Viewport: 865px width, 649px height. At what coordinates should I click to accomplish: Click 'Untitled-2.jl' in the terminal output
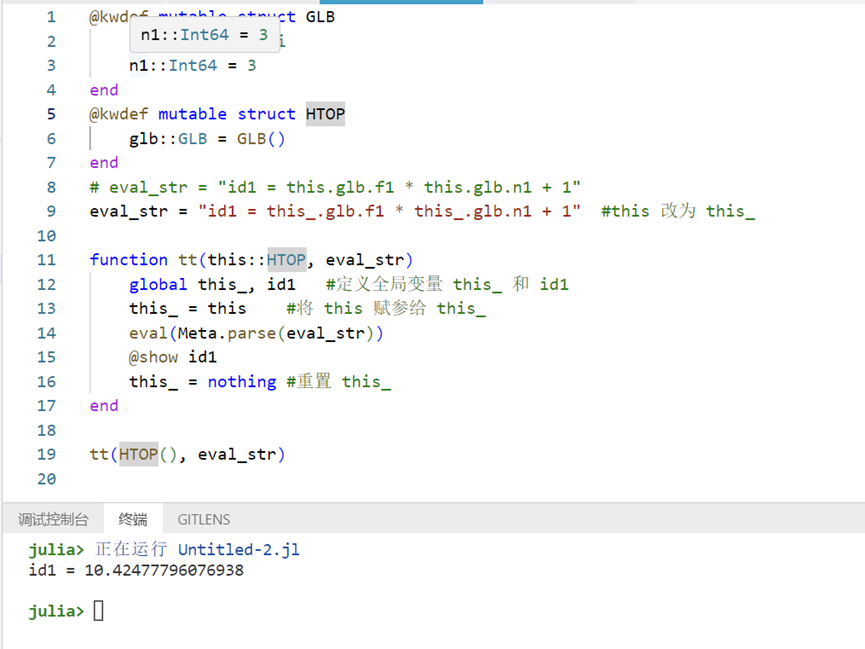239,549
